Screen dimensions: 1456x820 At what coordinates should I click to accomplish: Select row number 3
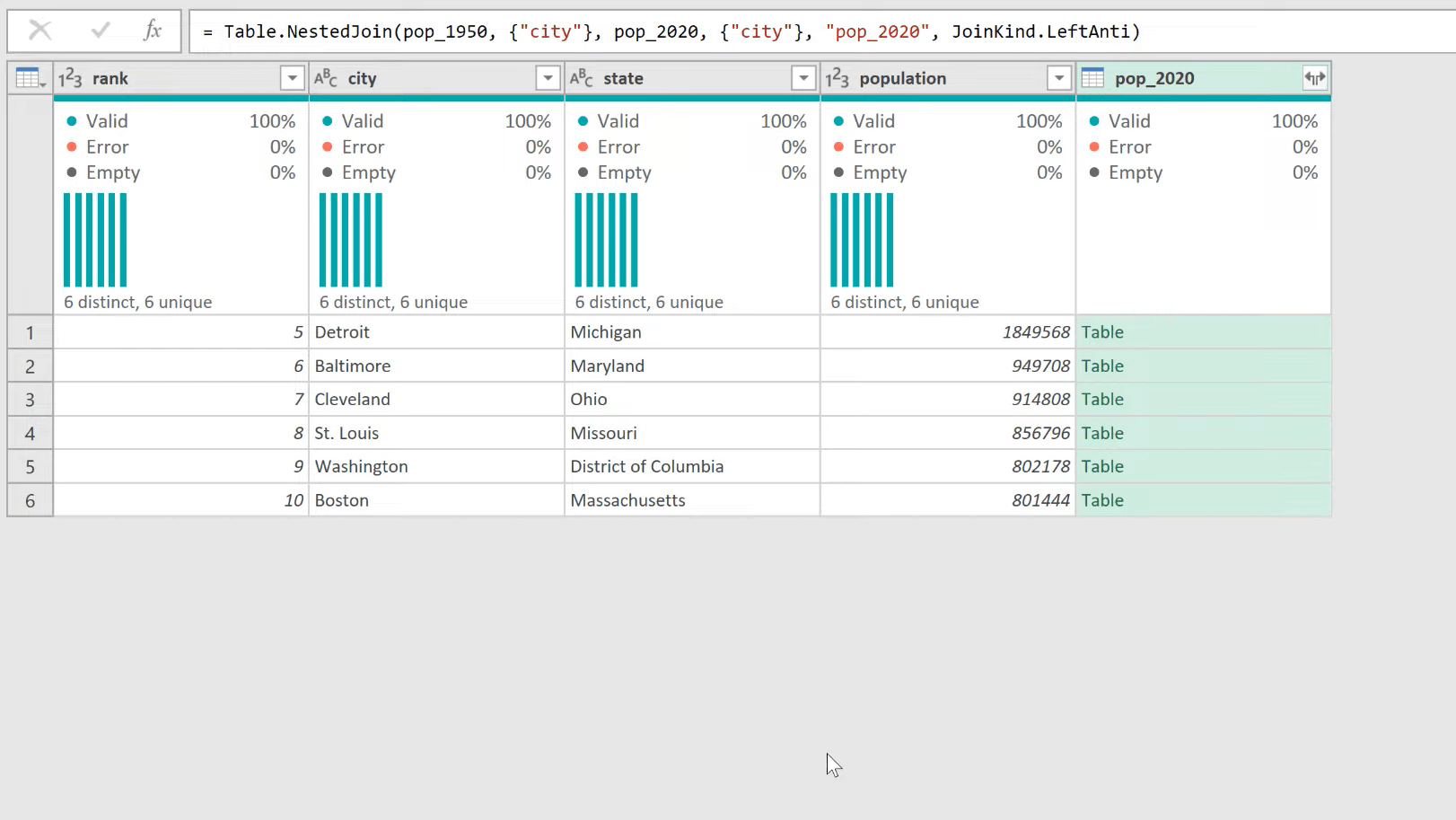(30, 399)
